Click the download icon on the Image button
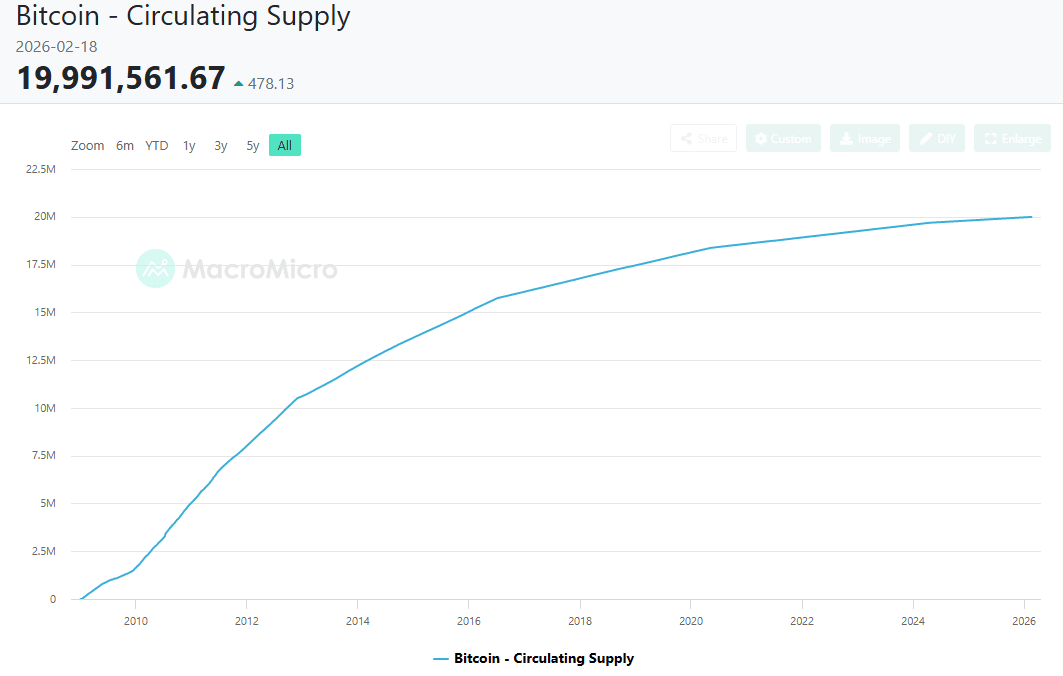Screen dimensions: 1063x676 pyautogui.click(x=845, y=138)
